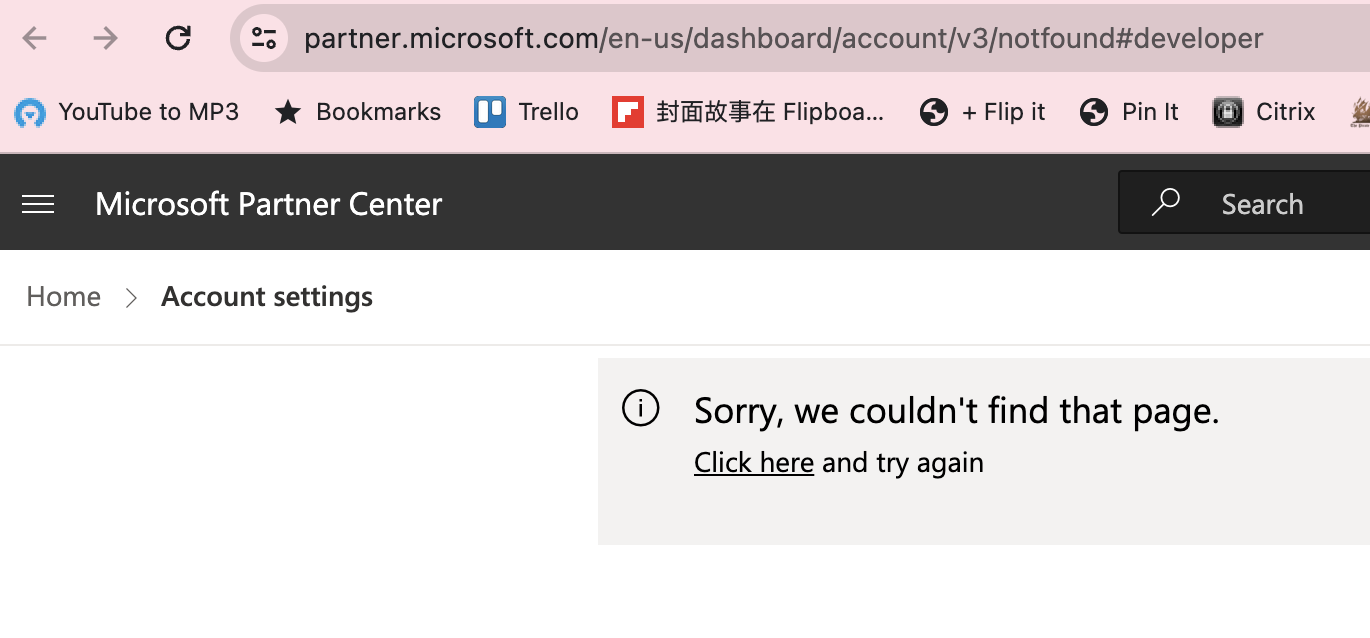1370x638 pixels.
Task: Click inside the address bar URL field
Action: coord(700,37)
